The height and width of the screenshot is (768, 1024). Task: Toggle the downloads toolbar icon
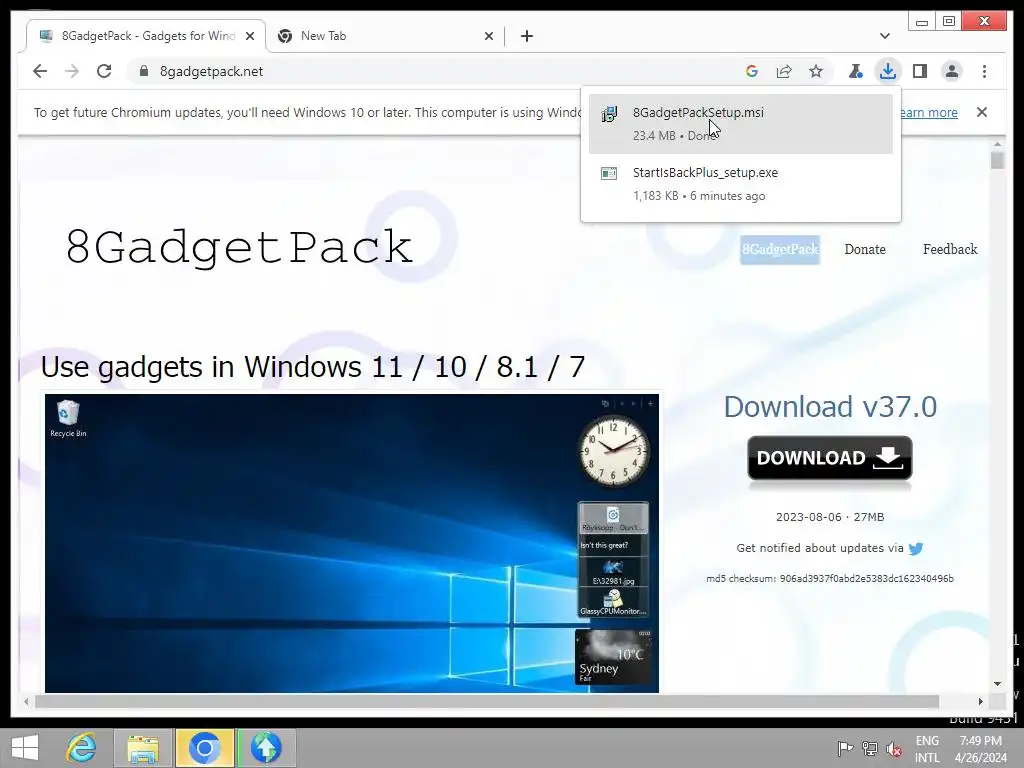click(x=888, y=71)
